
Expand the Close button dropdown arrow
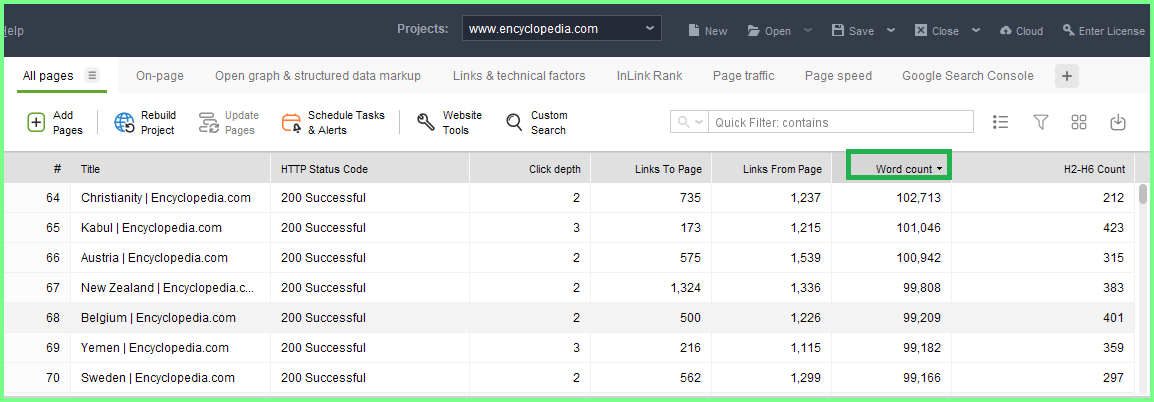point(976,30)
